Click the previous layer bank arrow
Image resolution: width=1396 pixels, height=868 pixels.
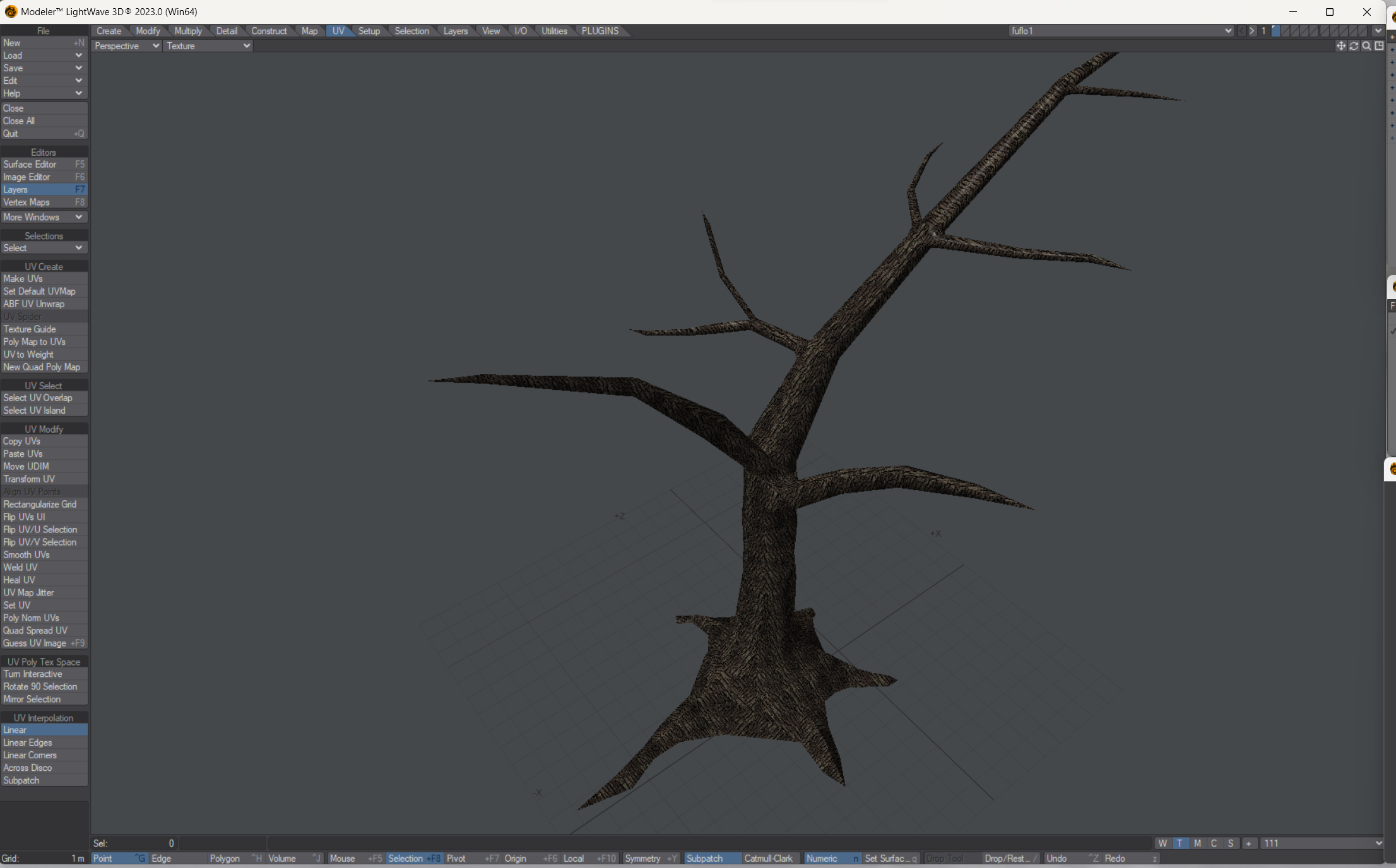[1241, 31]
